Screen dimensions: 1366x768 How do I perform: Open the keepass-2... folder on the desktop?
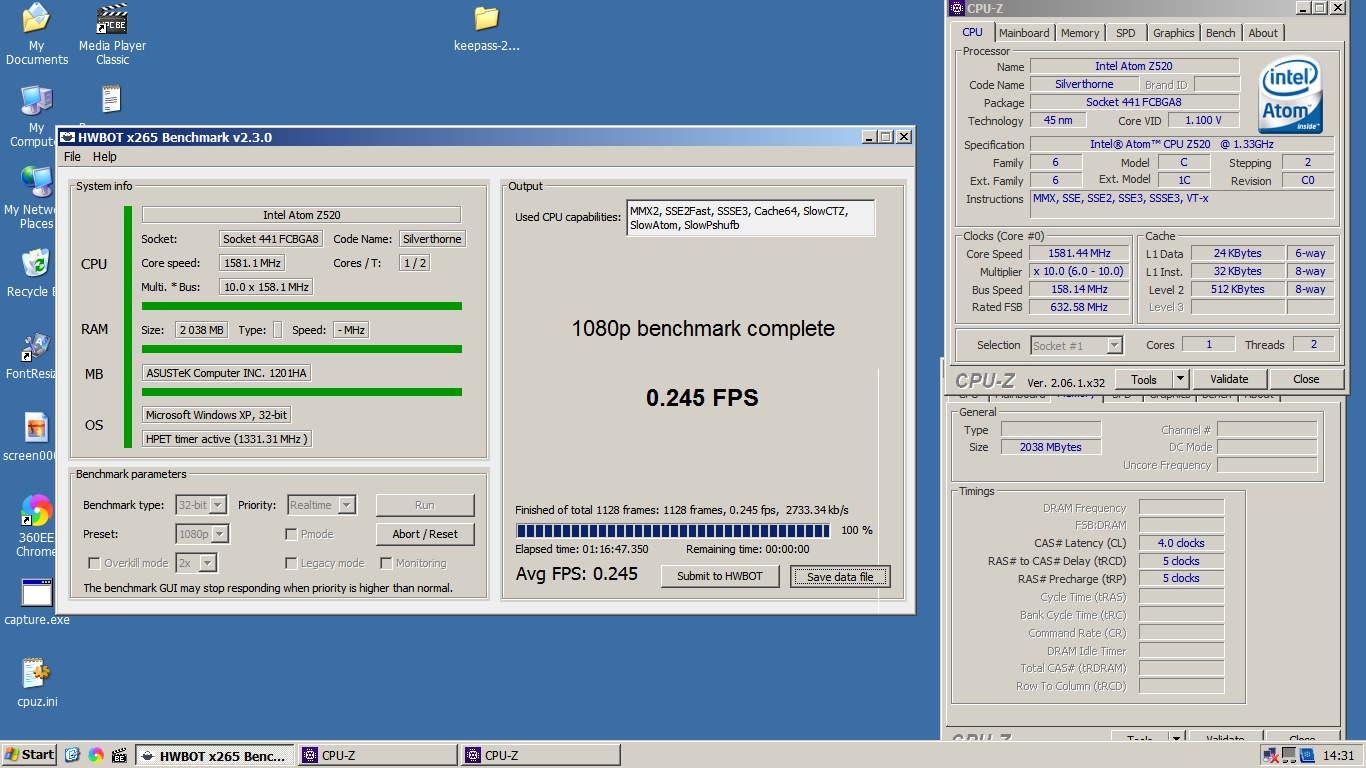(487, 28)
